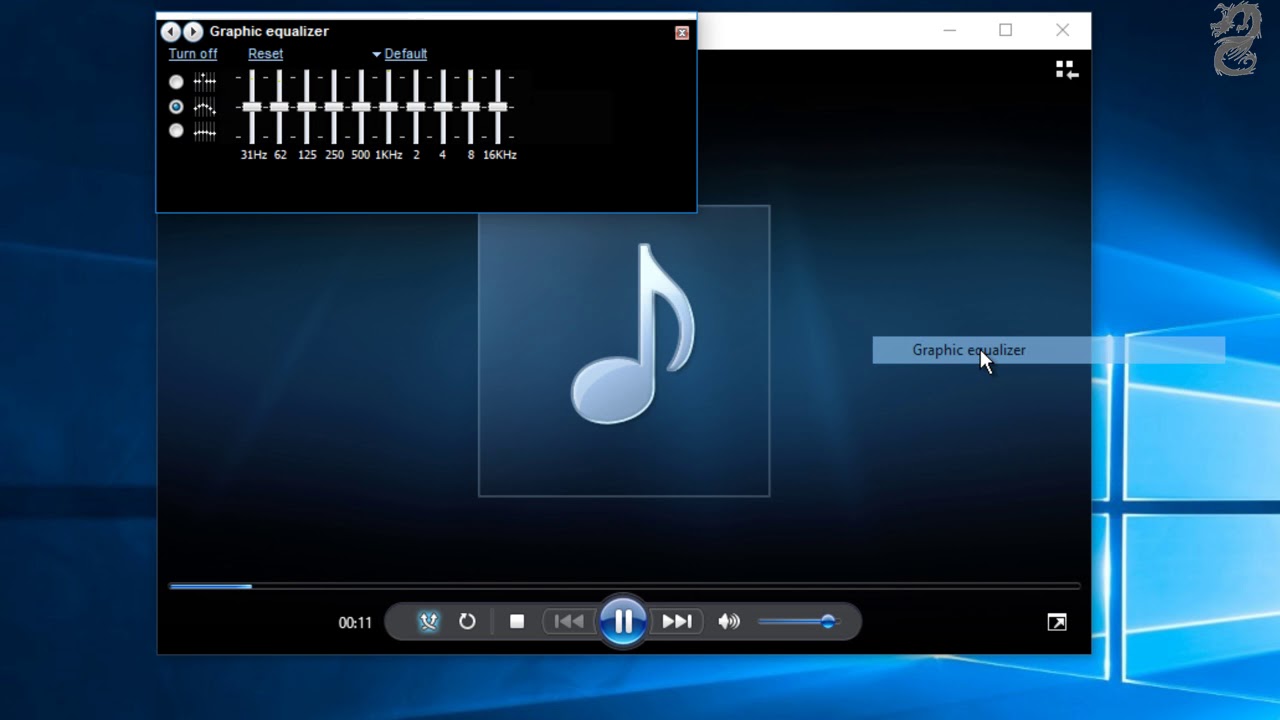Click the 125 Hz equalizer slider
Viewport: 1280px width, 720px height.
tap(307, 107)
